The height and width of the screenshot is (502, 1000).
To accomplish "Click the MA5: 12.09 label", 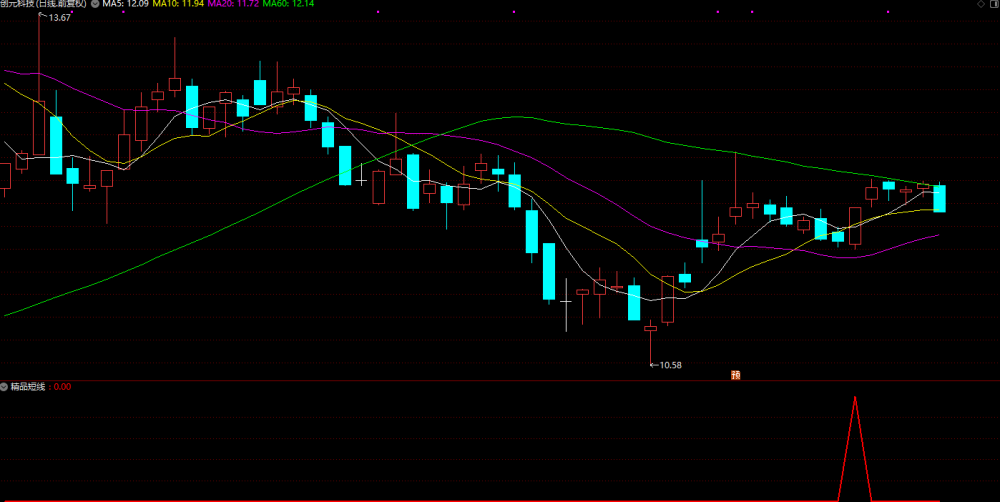I will coord(126,4).
